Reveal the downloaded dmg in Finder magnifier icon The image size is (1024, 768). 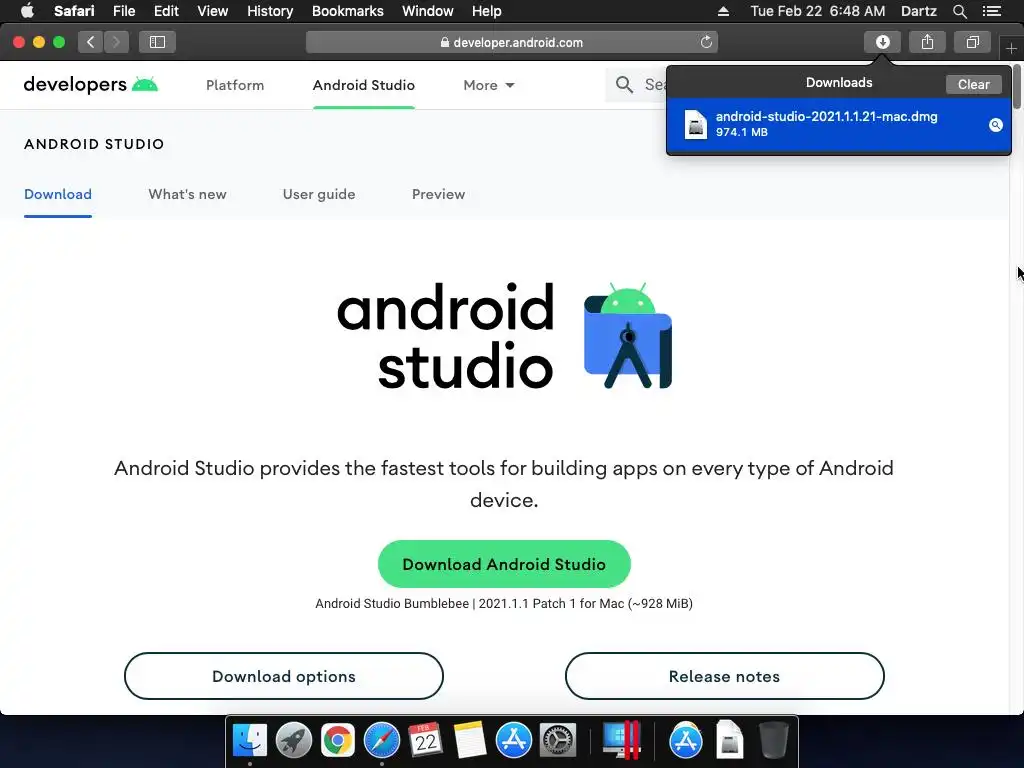(x=995, y=125)
